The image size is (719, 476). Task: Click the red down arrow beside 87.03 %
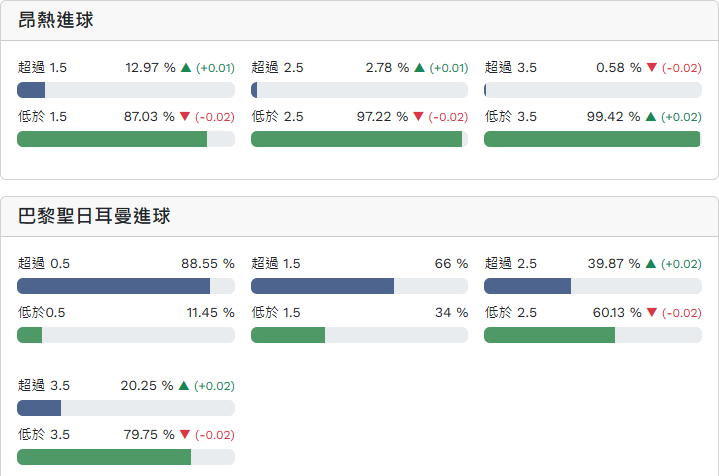click(x=185, y=117)
